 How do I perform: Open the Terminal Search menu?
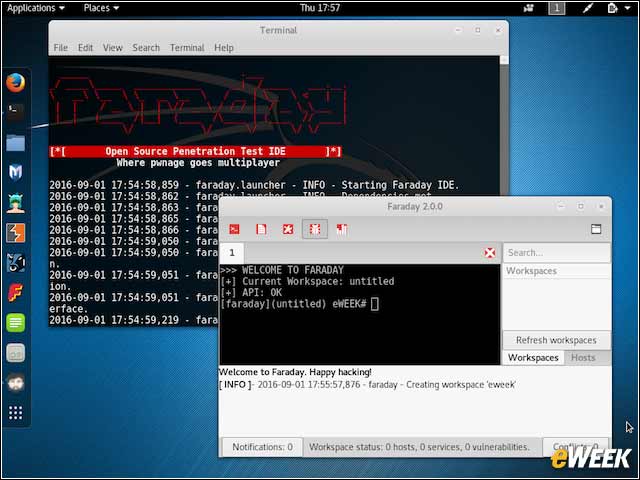tap(146, 48)
